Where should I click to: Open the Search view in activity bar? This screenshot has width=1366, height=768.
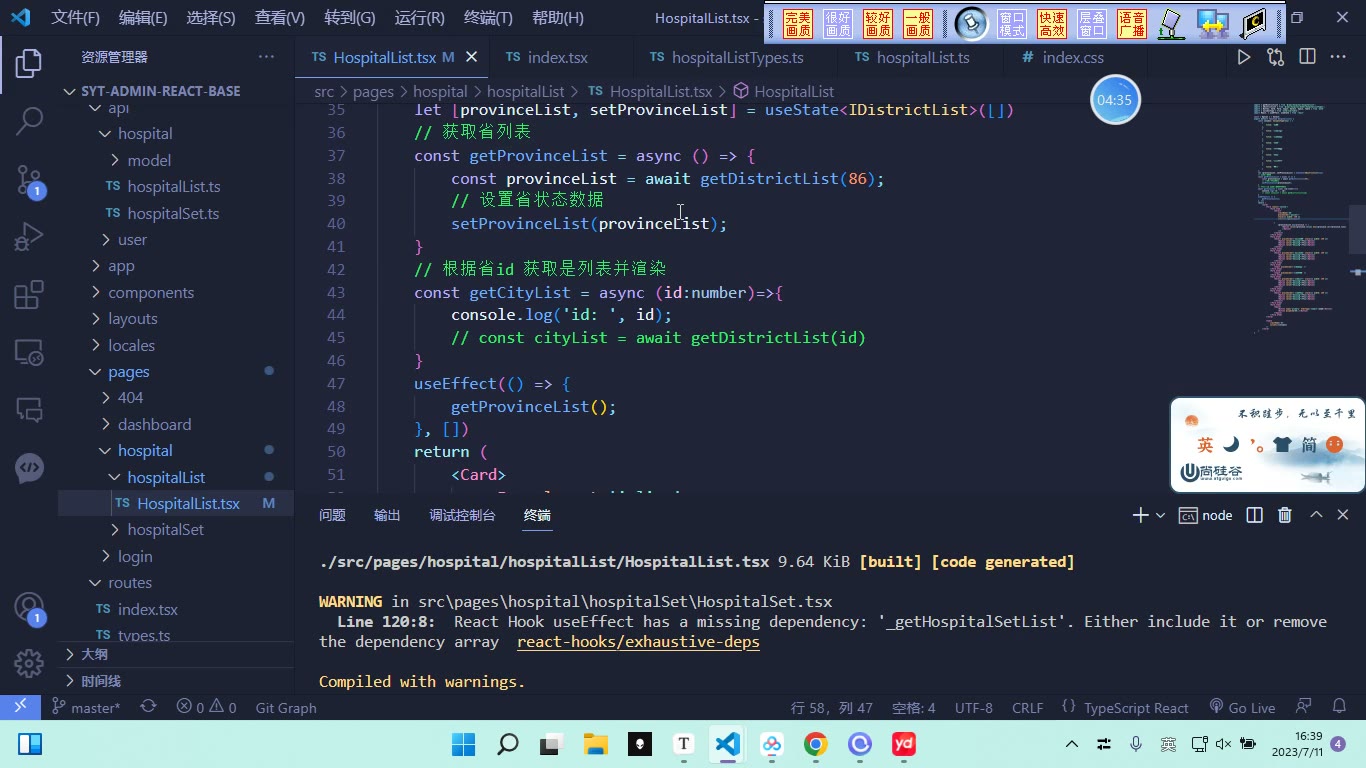coord(29,121)
